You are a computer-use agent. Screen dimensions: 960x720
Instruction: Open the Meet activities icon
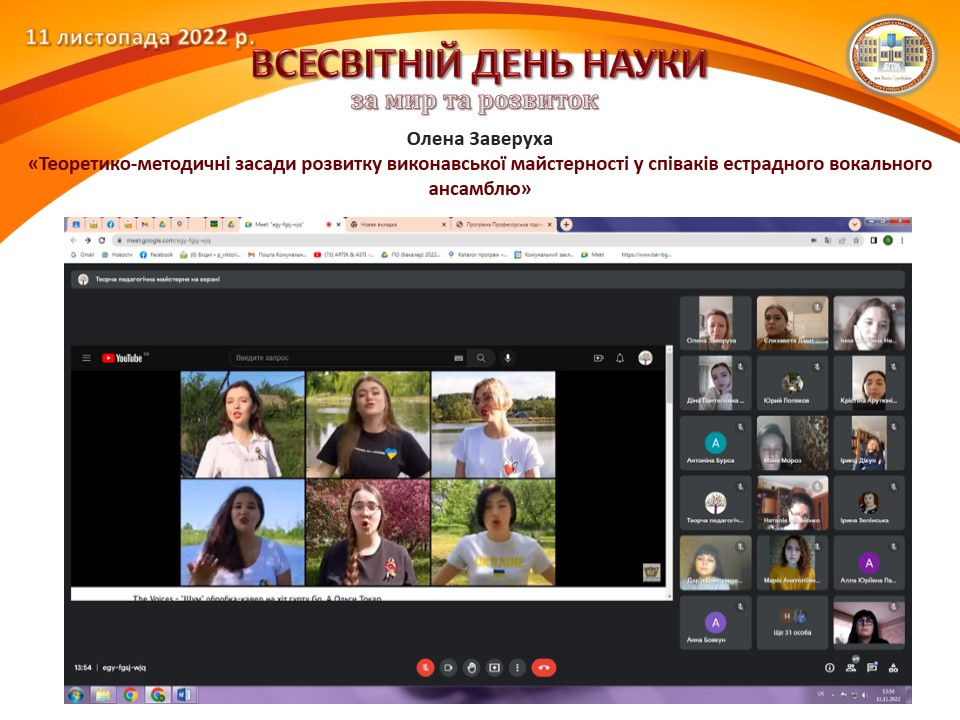point(894,668)
